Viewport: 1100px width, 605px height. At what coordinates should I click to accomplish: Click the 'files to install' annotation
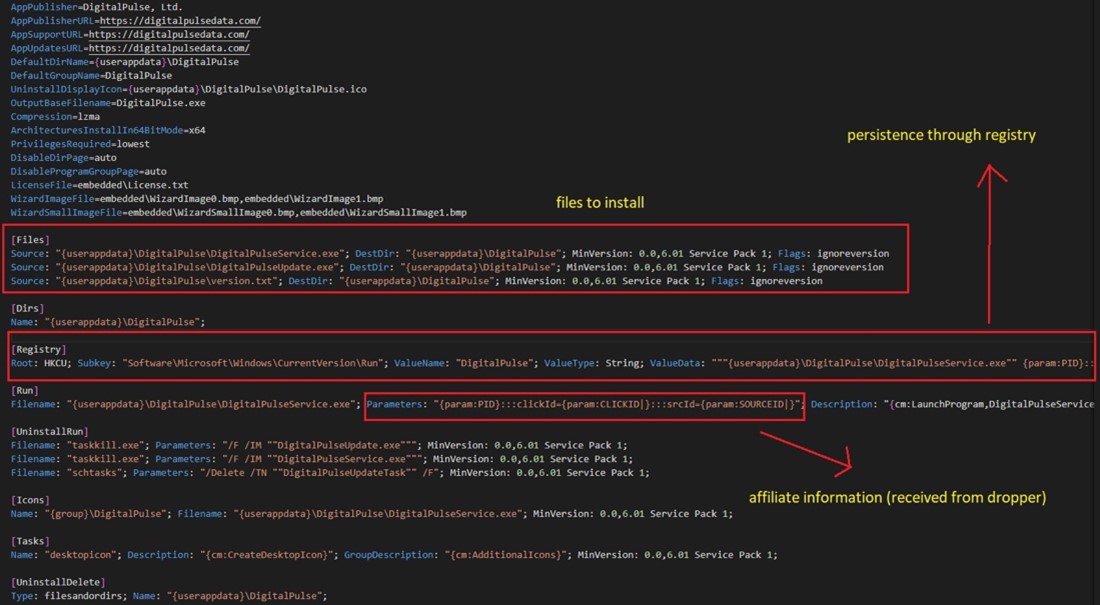click(600, 202)
